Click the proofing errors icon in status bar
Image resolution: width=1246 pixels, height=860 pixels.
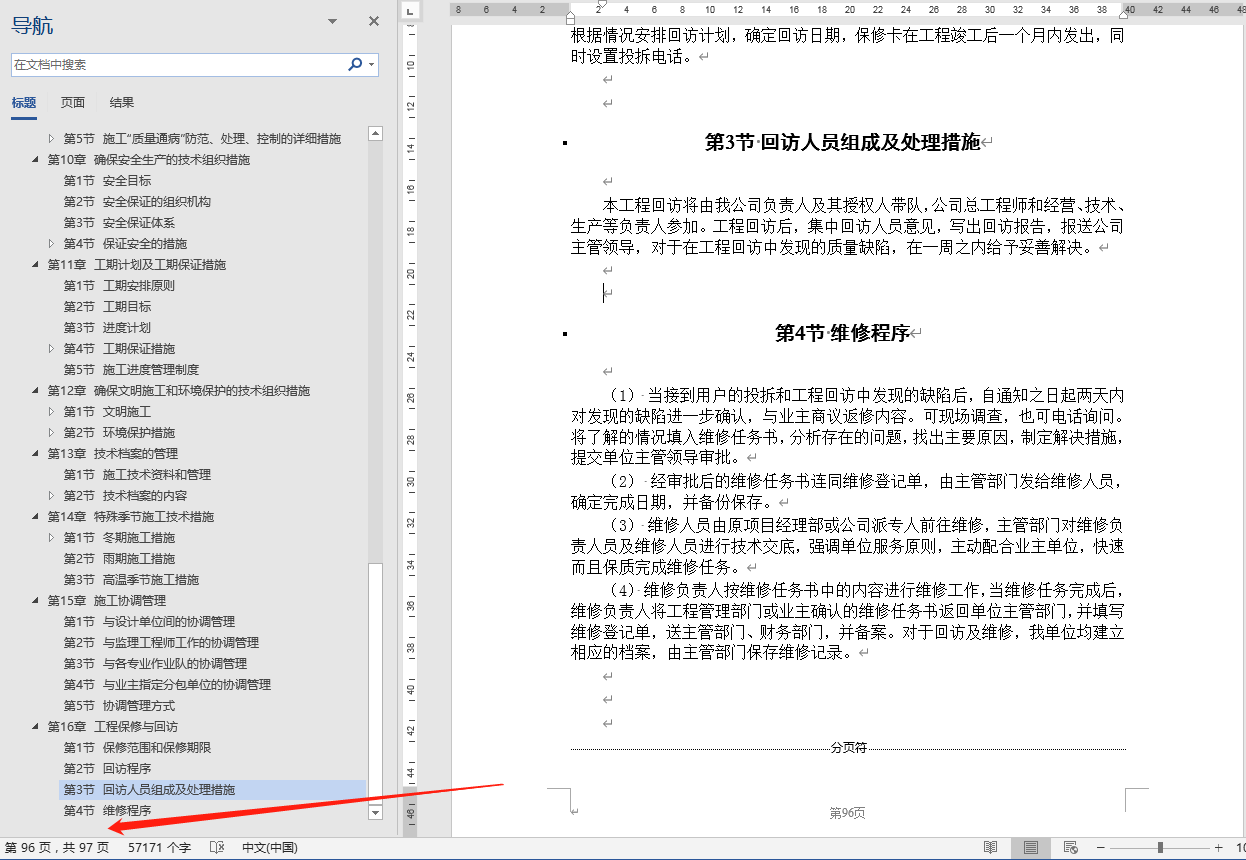click(x=217, y=845)
